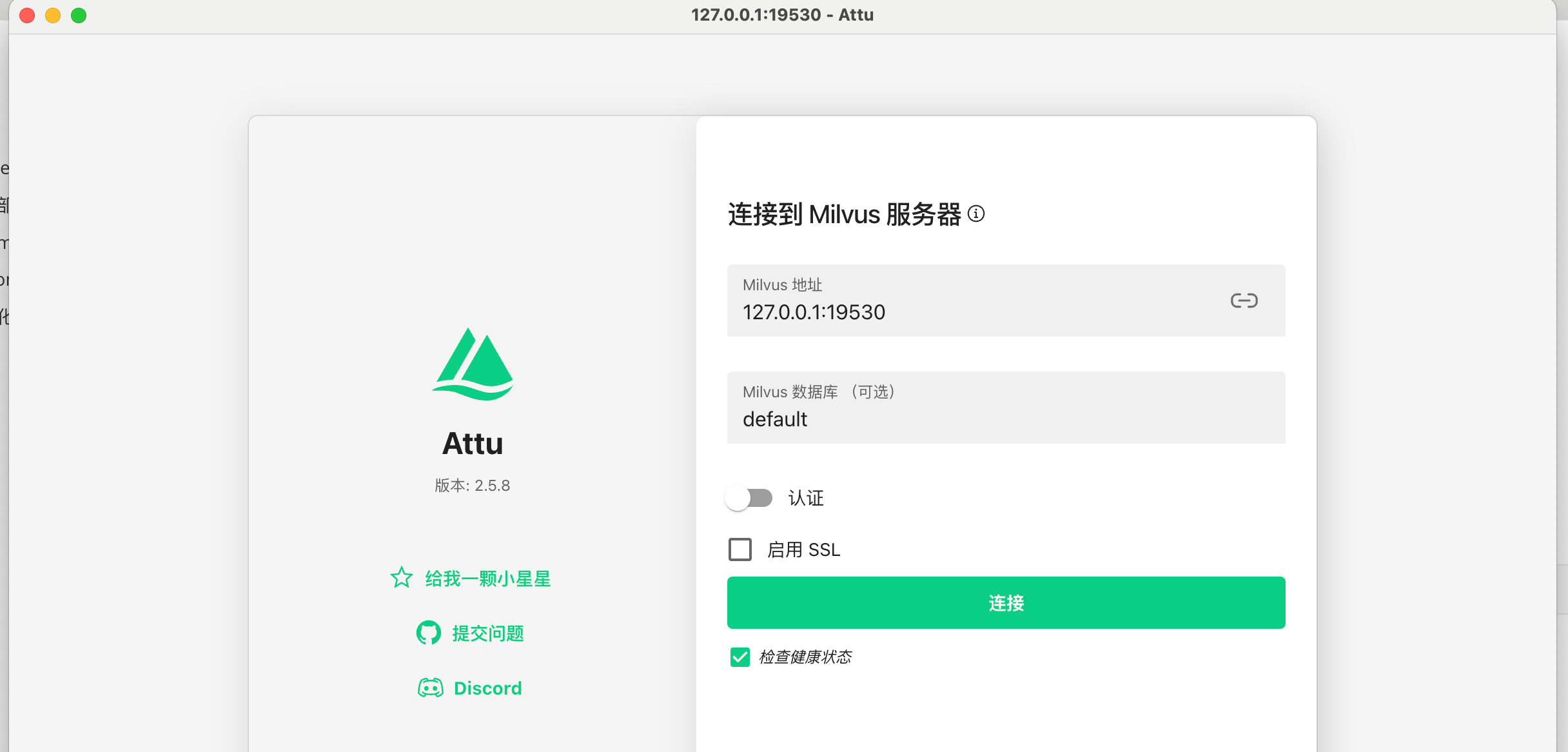Focus the Milvus 数据库 input field
This screenshot has height=752, width=1568.
click(1006, 408)
